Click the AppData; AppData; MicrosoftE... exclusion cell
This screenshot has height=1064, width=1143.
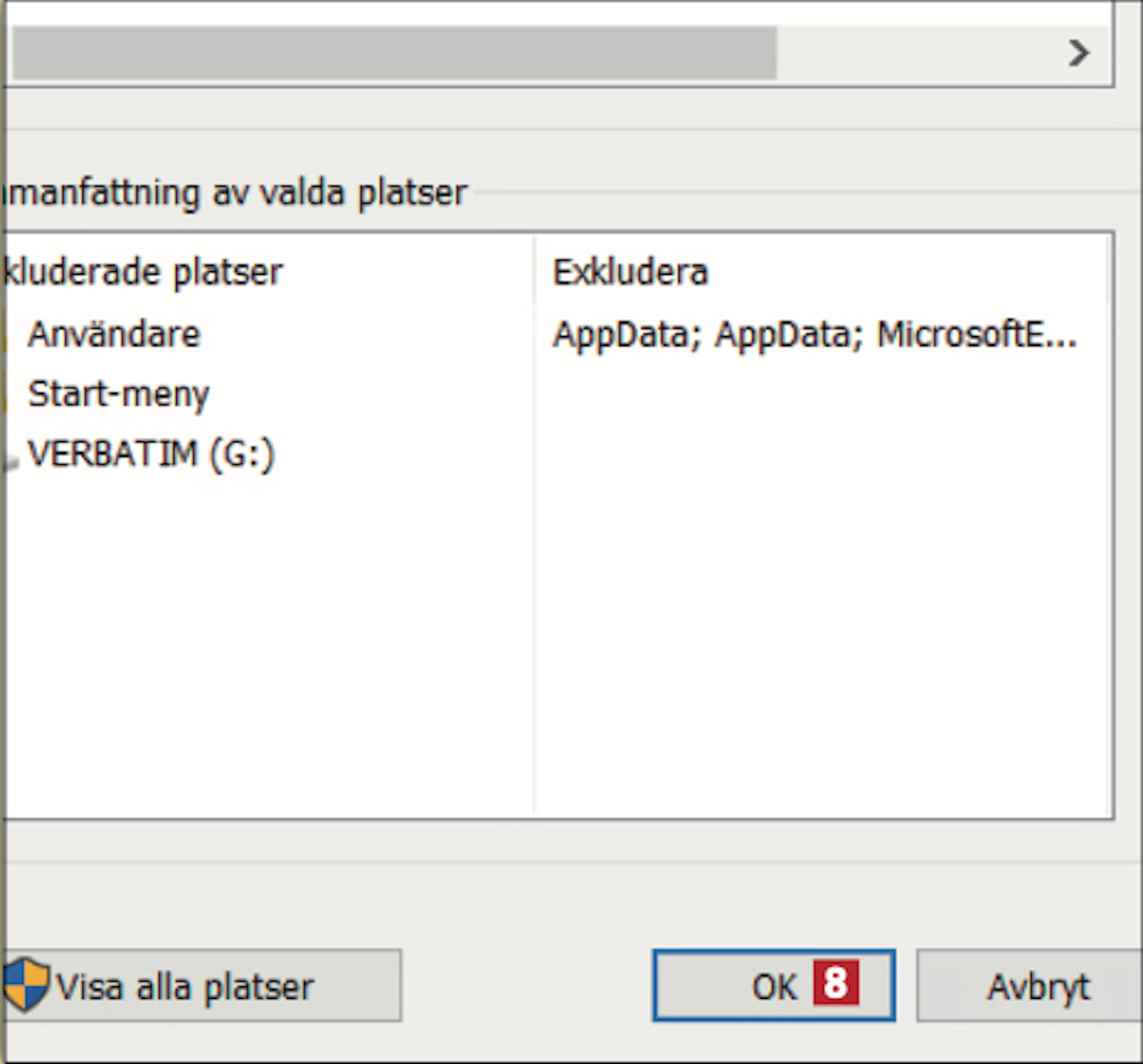coord(814,334)
